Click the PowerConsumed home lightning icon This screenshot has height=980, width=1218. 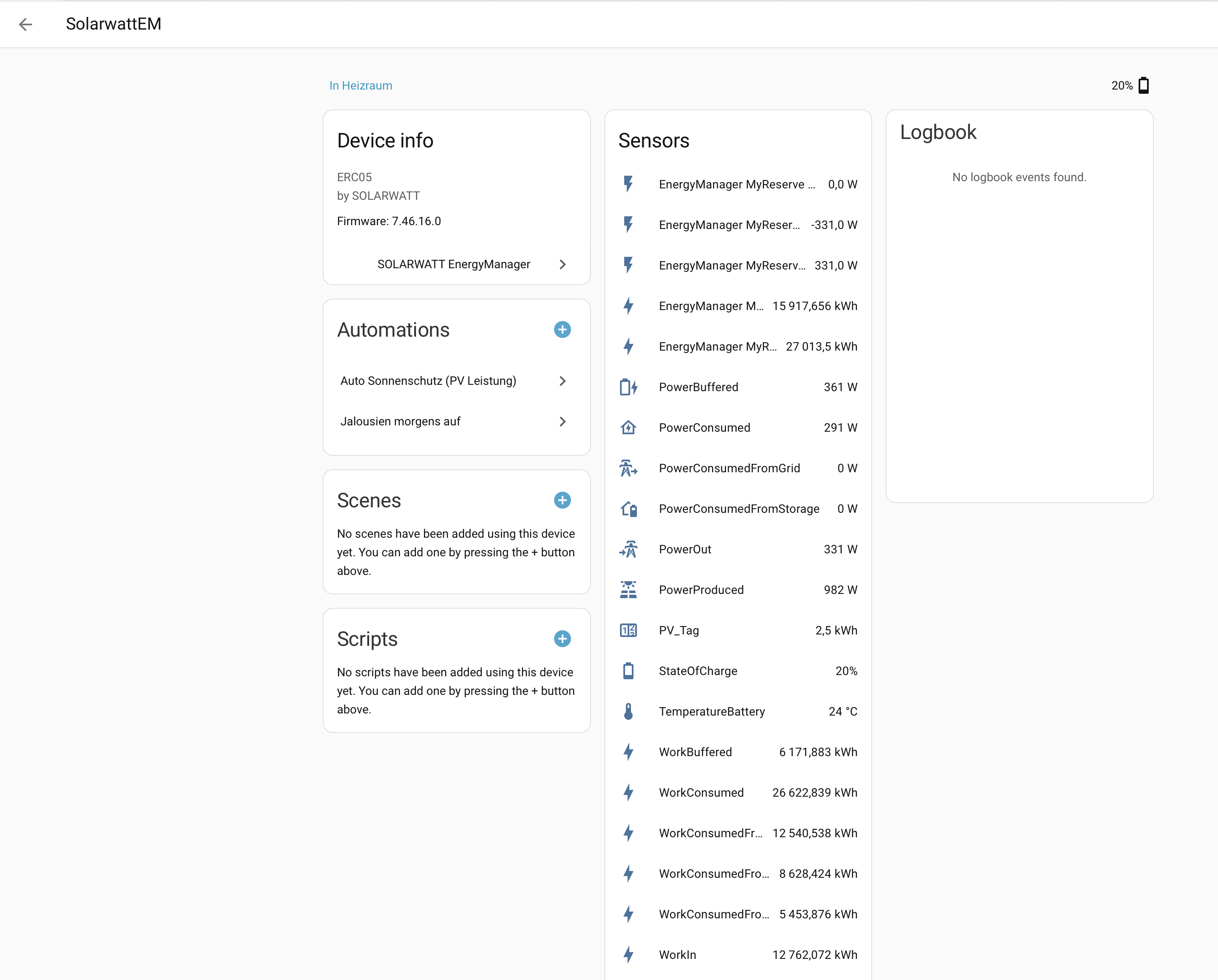[x=628, y=428]
